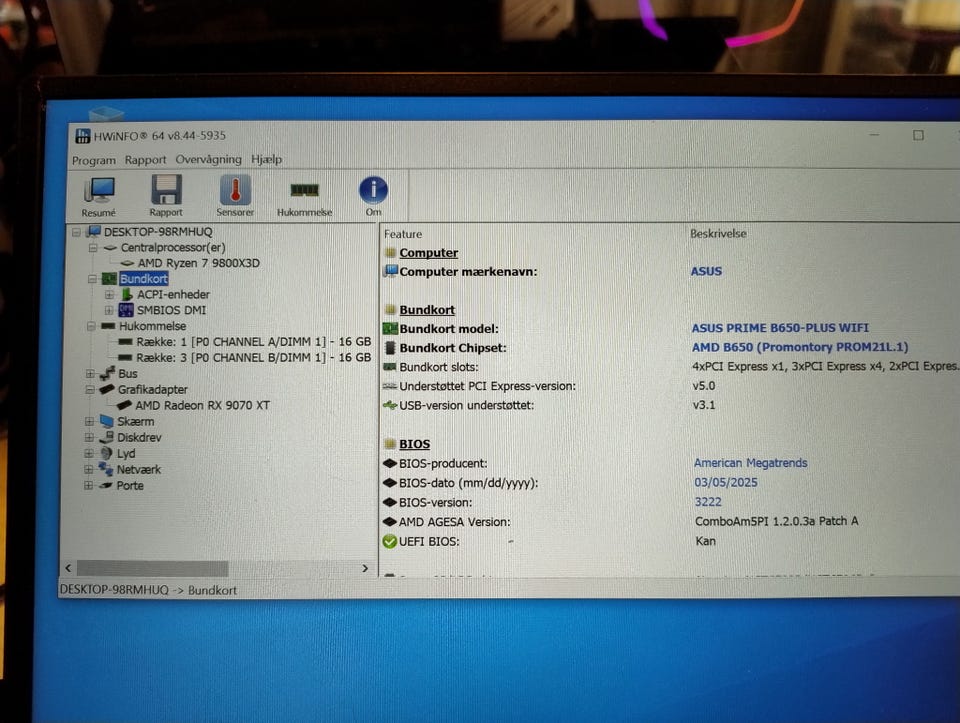Image resolution: width=960 pixels, height=723 pixels.
Task: Click the USB-version understøttet icon
Action: click(390, 405)
